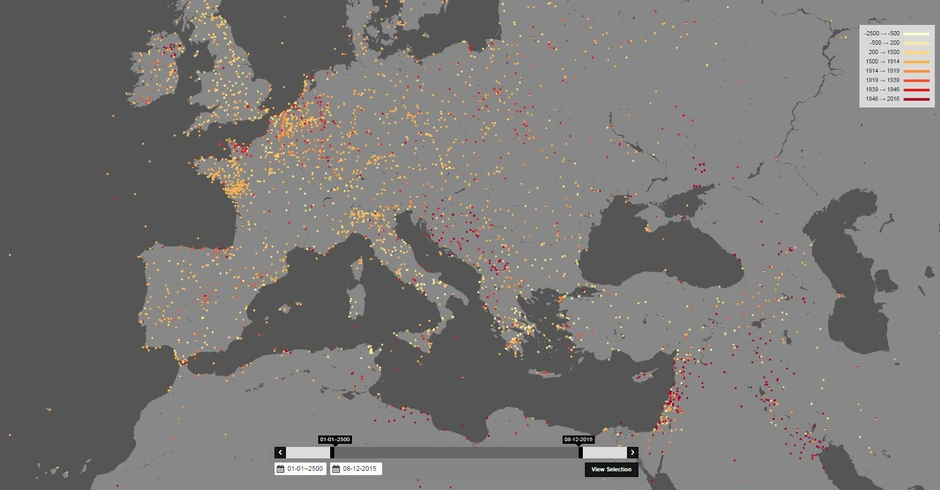Image resolution: width=940 pixels, height=490 pixels.
Task: Click the 08-12-2015 timeline tooltip label
Action: tap(579, 440)
